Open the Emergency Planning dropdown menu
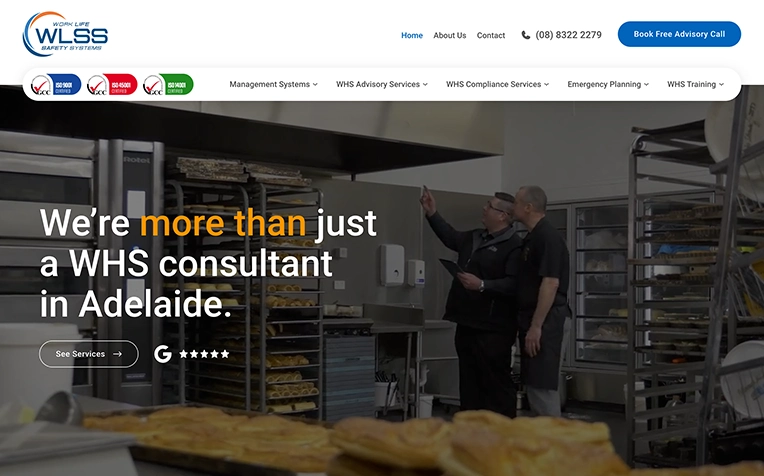The image size is (764, 476). [608, 84]
